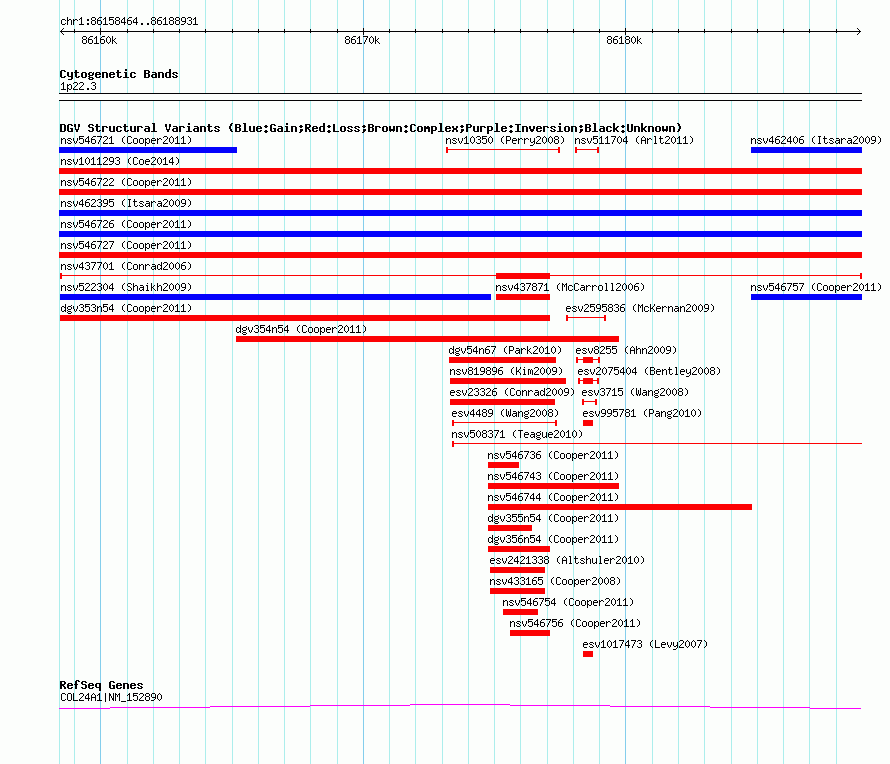Open esv2595836 (McKernan2009) label
The width and height of the screenshot is (890, 764).
click(640, 308)
